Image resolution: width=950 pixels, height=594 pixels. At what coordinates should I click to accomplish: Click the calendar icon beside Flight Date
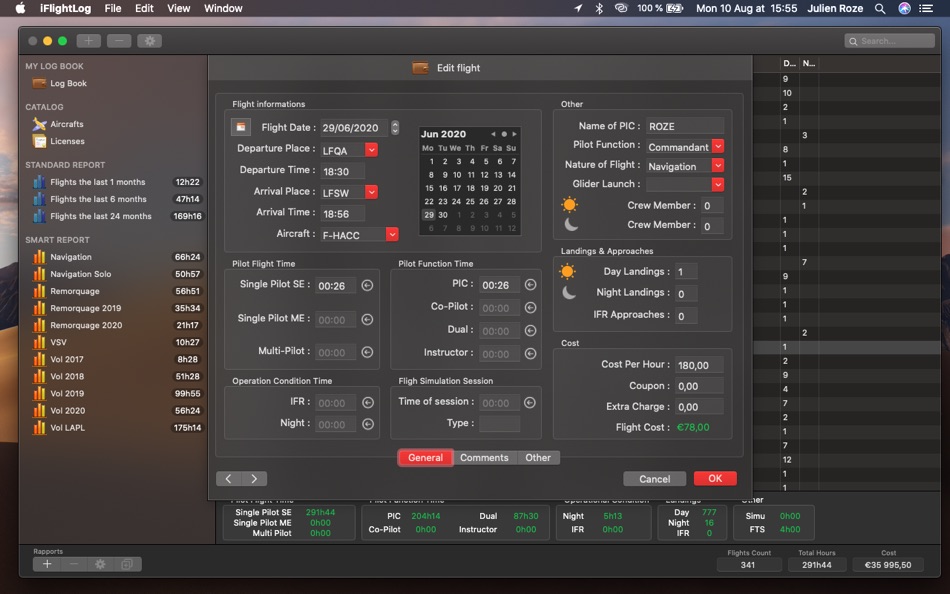click(241, 127)
